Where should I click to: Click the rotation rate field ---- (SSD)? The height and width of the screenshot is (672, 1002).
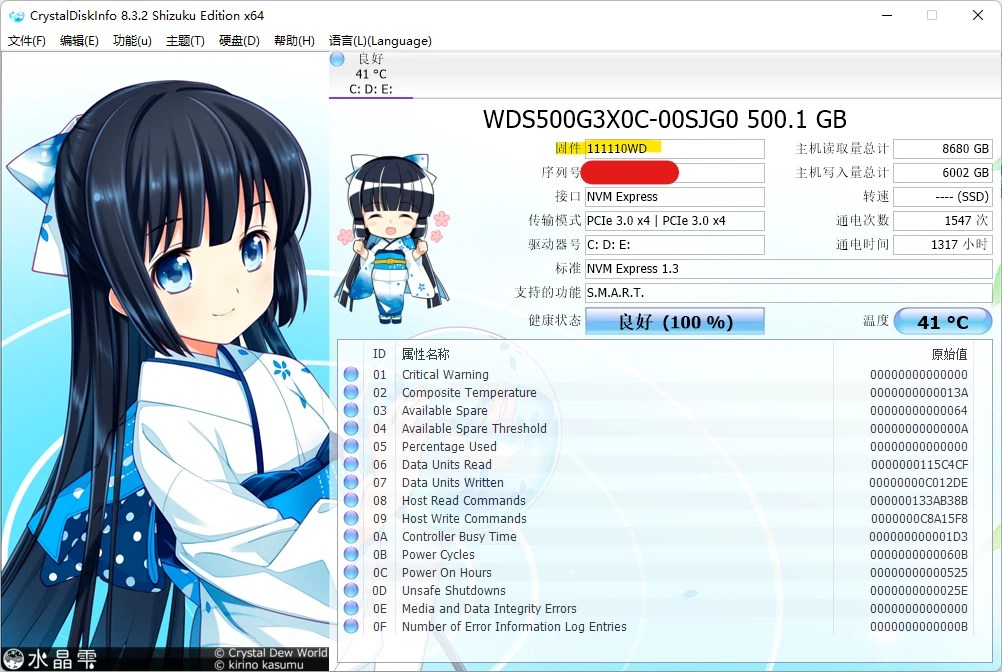pyautogui.click(x=943, y=197)
